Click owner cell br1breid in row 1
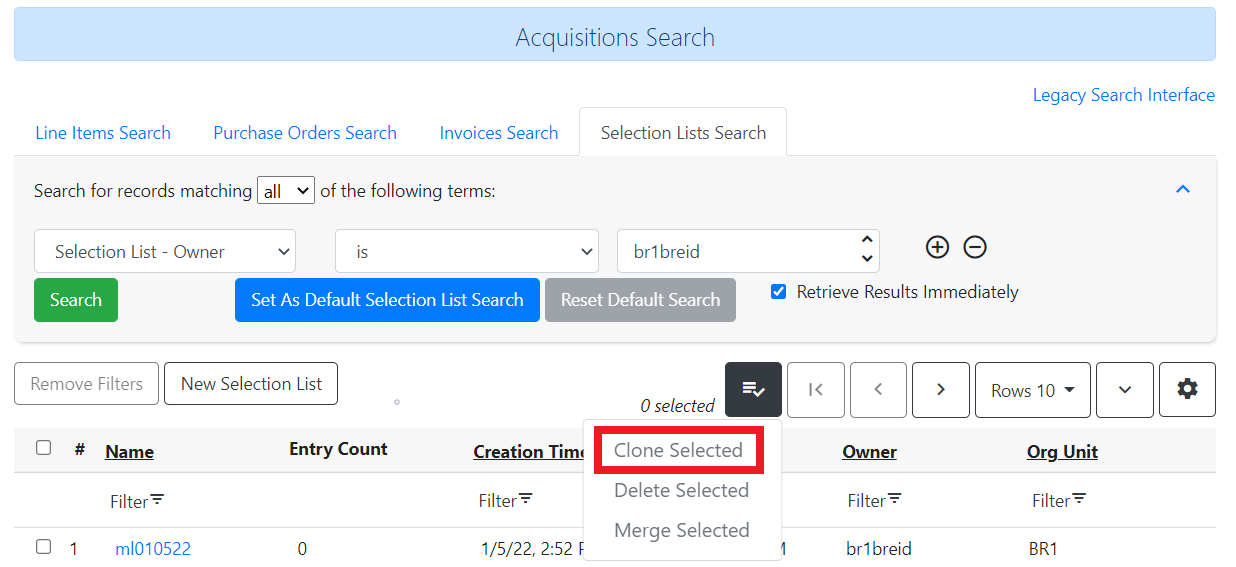This screenshot has height=567, width=1236. pyautogui.click(x=879, y=548)
